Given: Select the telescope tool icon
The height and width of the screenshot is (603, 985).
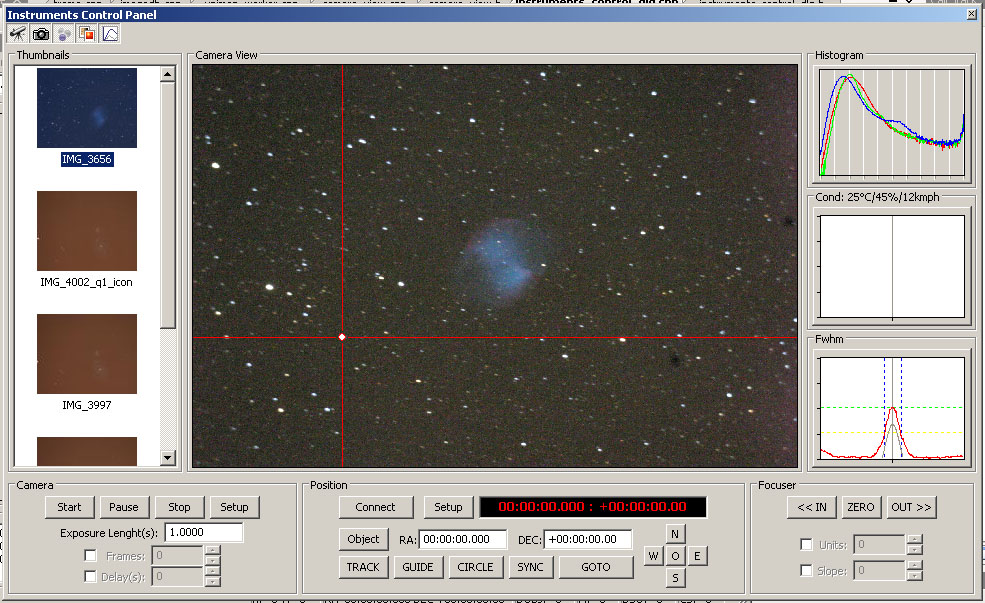Looking at the screenshot, I should pyautogui.click(x=18, y=34).
